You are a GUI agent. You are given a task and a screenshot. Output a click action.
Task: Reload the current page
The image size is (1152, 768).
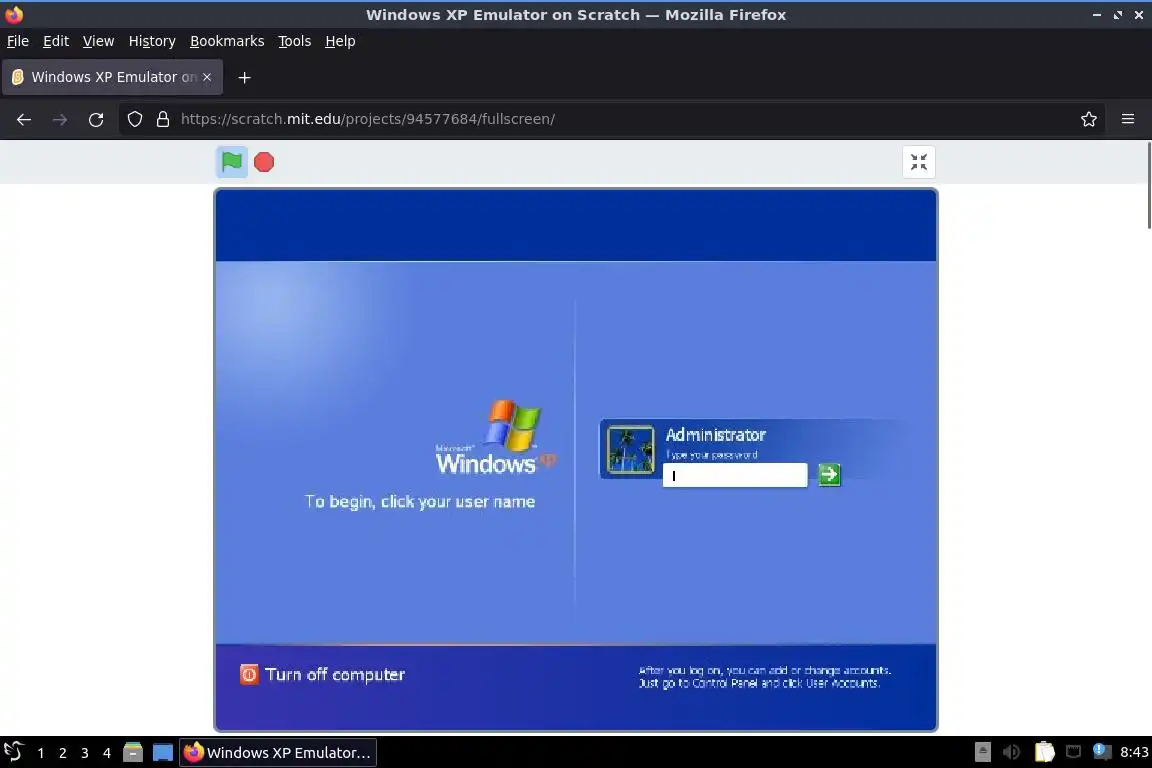coord(96,119)
